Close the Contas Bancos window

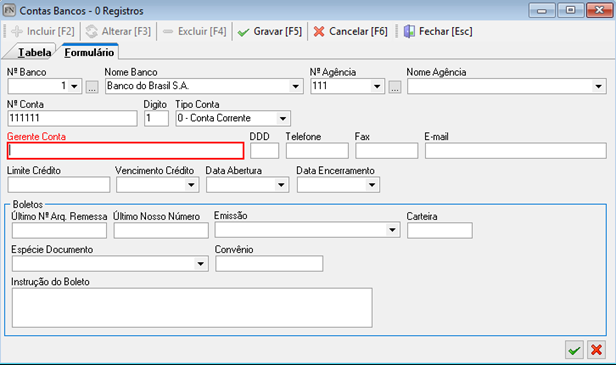tap(600, 10)
